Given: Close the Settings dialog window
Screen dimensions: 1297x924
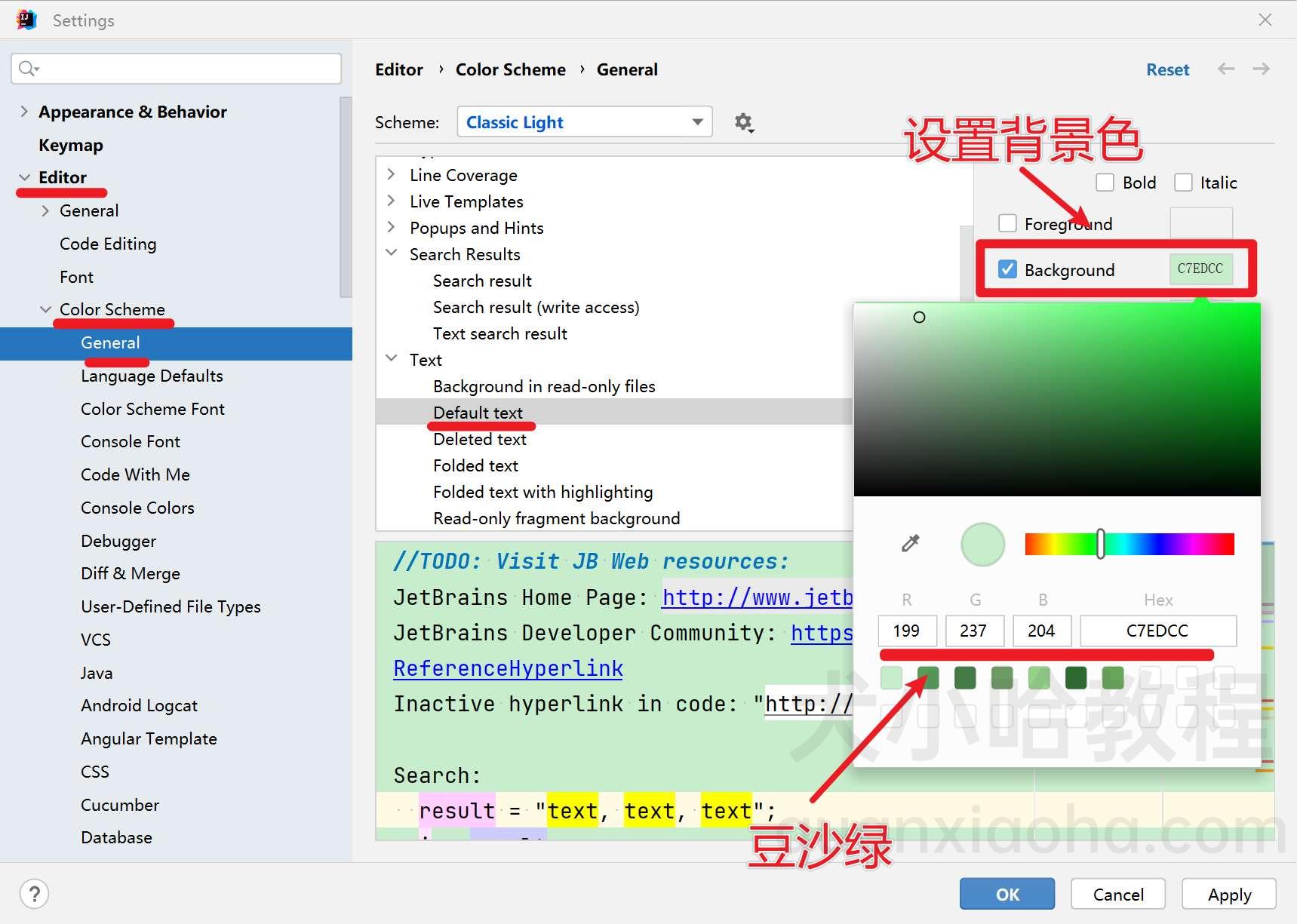Looking at the screenshot, I should pos(1265,20).
